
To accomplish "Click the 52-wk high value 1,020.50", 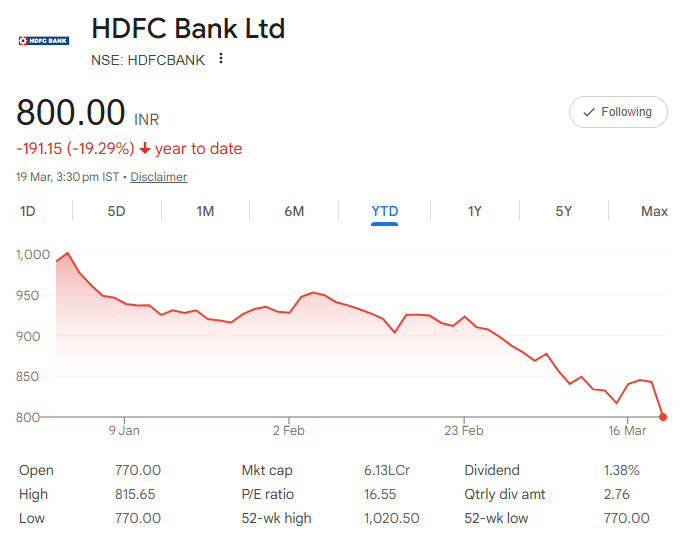I will (391, 518).
